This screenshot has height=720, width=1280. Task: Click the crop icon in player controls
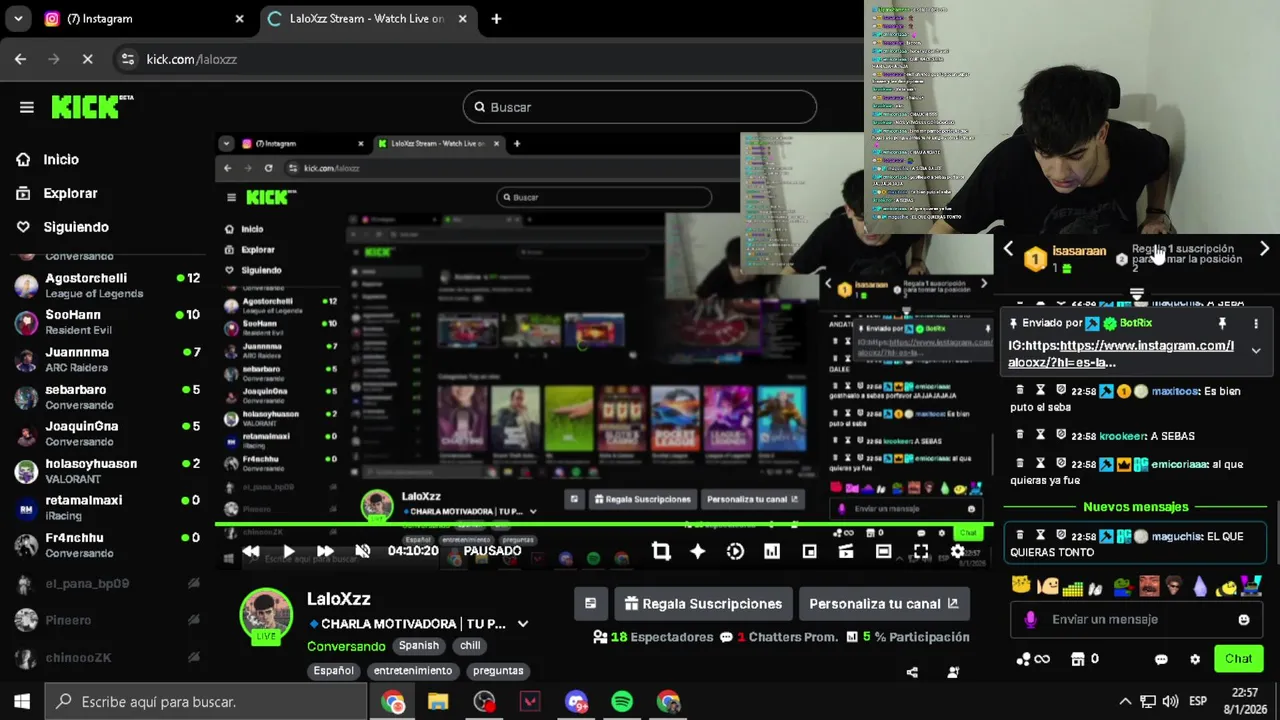point(660,551)
